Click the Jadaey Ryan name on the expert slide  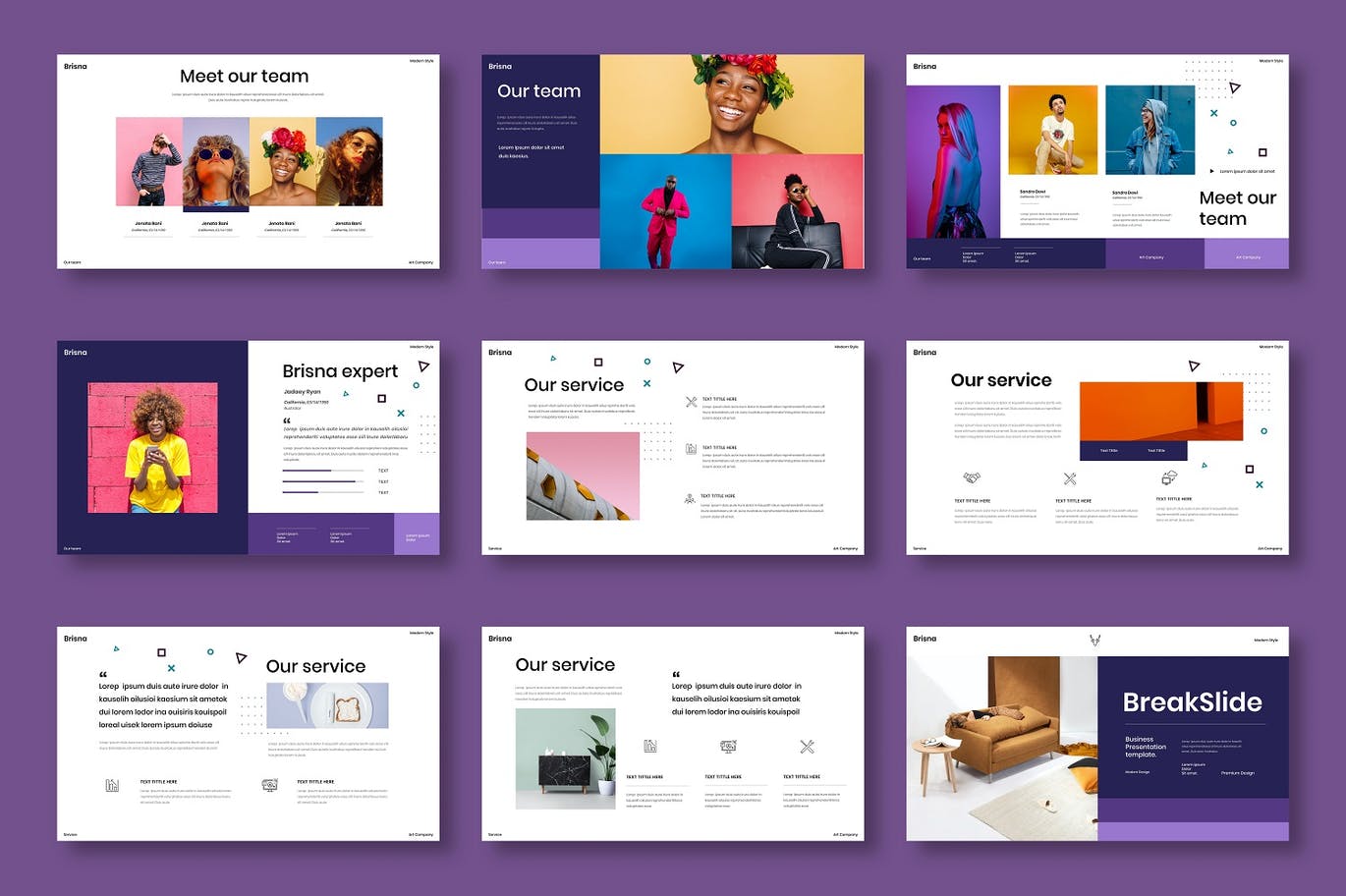click(x=303, y=392)
